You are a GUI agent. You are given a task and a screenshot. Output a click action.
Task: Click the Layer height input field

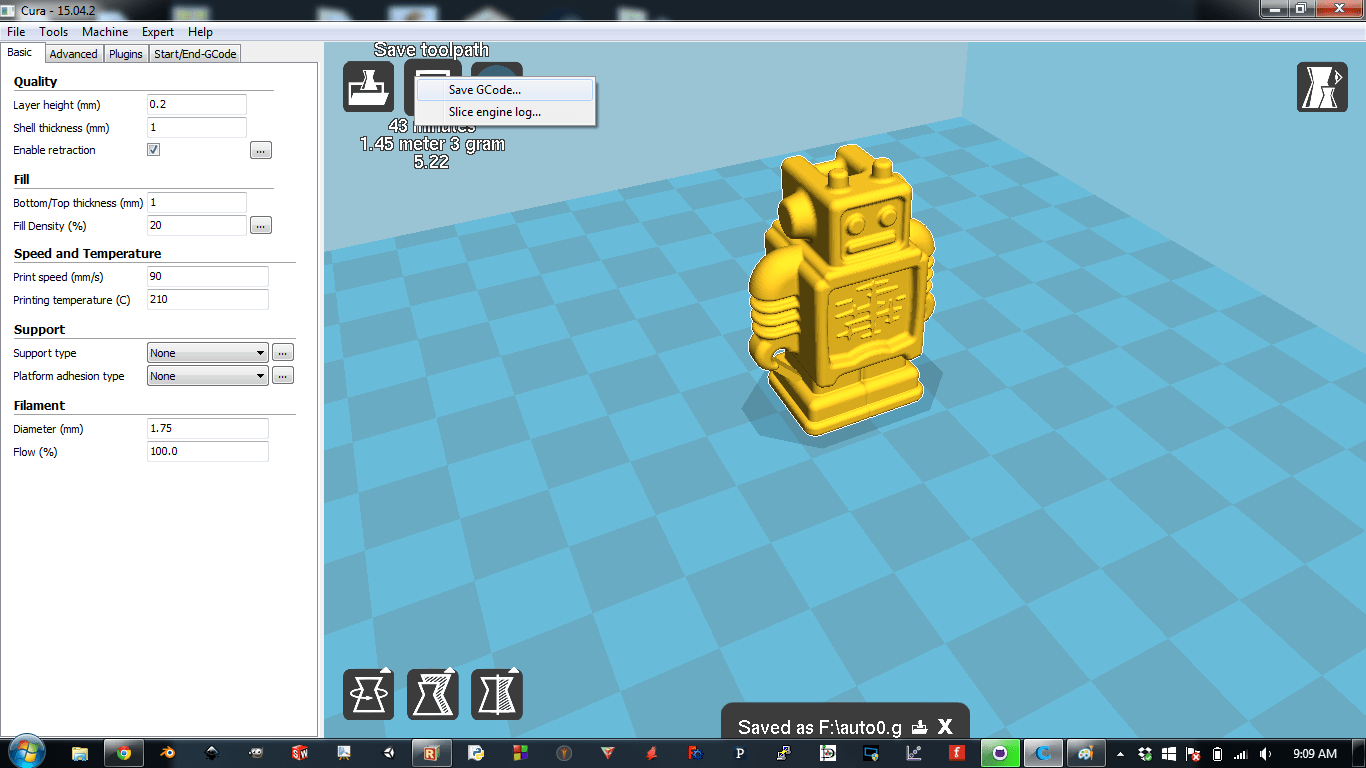[196, 105]
